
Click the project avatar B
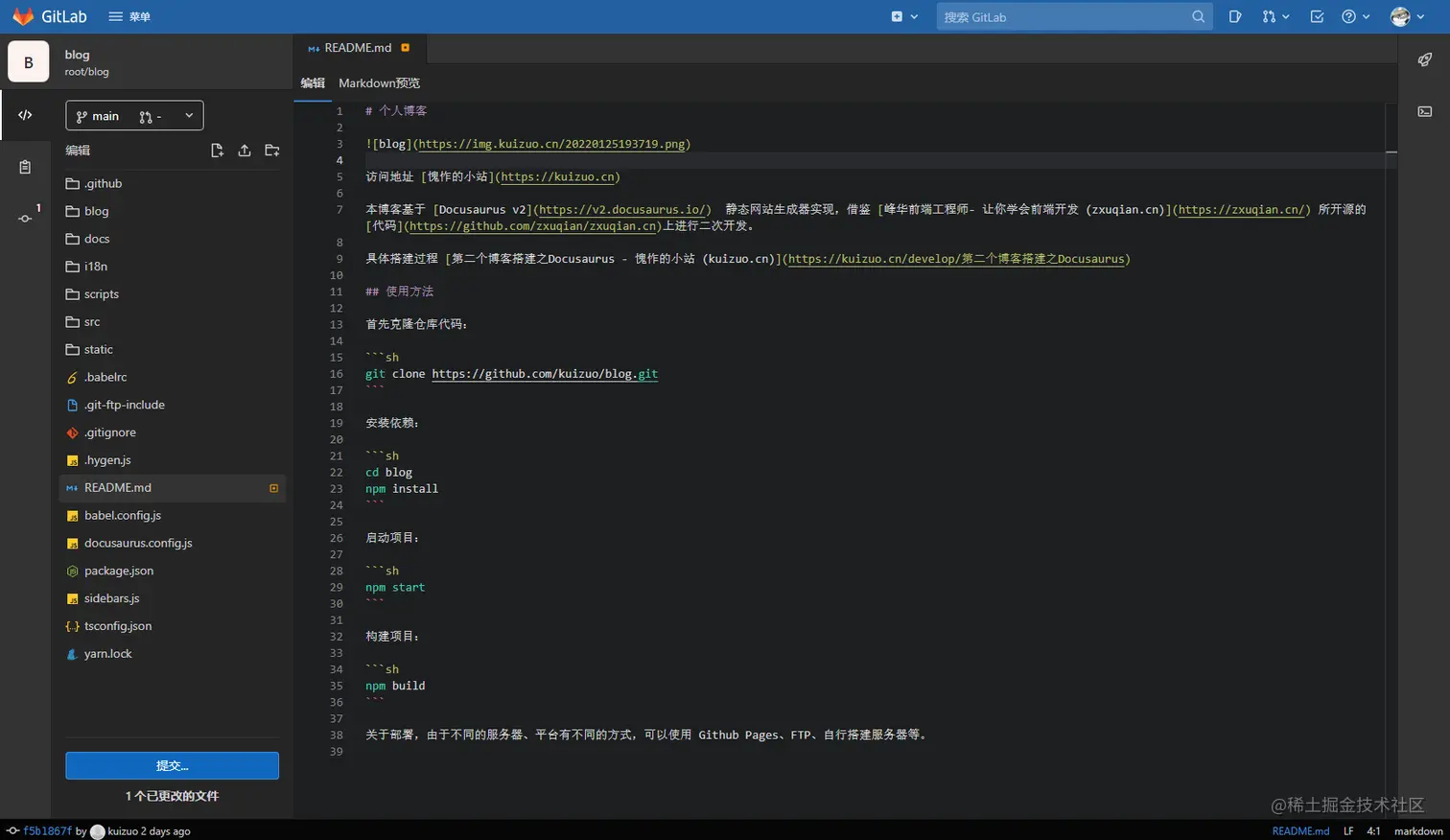coord(29,62)
